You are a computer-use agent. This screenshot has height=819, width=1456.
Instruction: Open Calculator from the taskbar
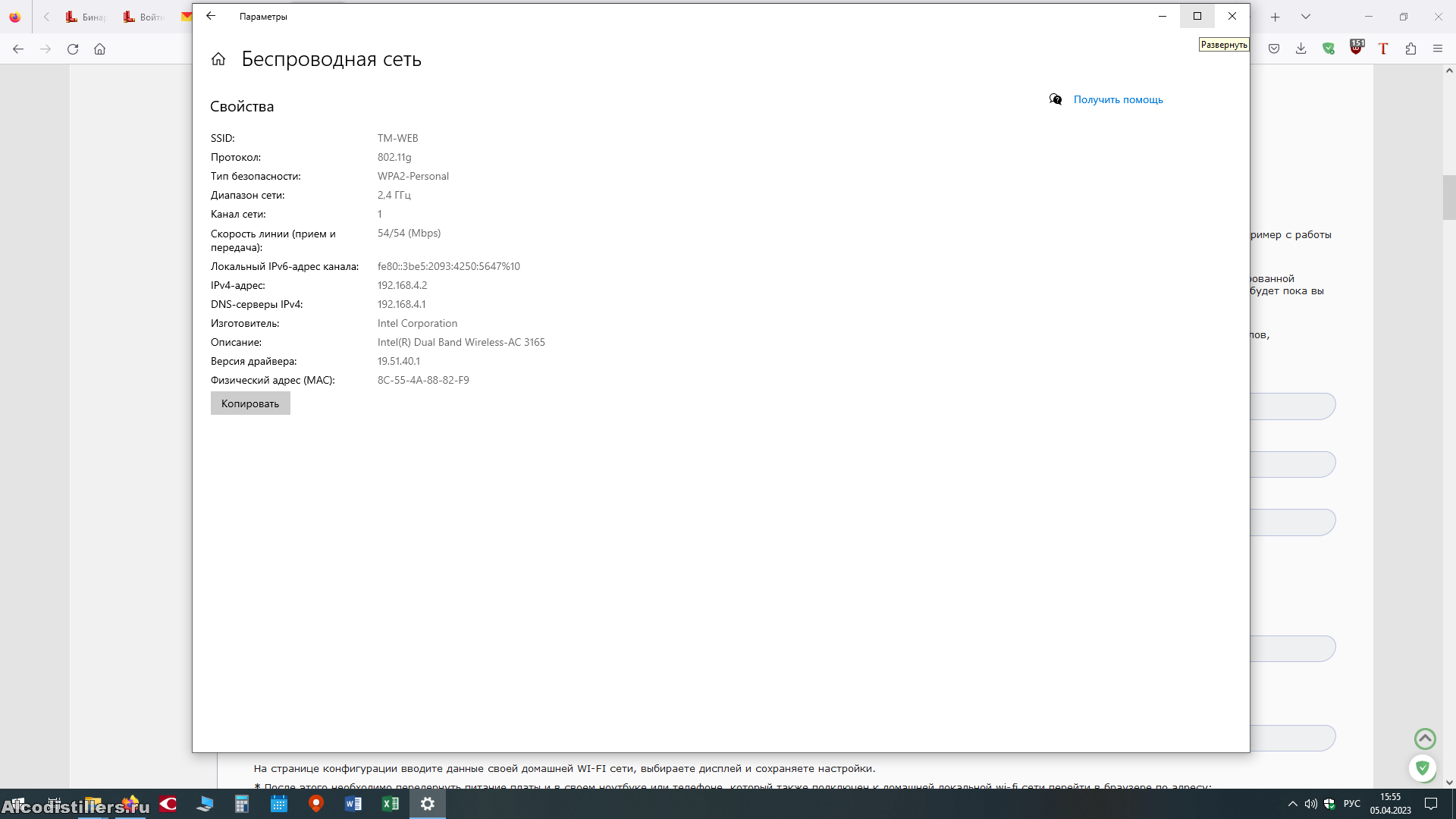coord(242,804)
